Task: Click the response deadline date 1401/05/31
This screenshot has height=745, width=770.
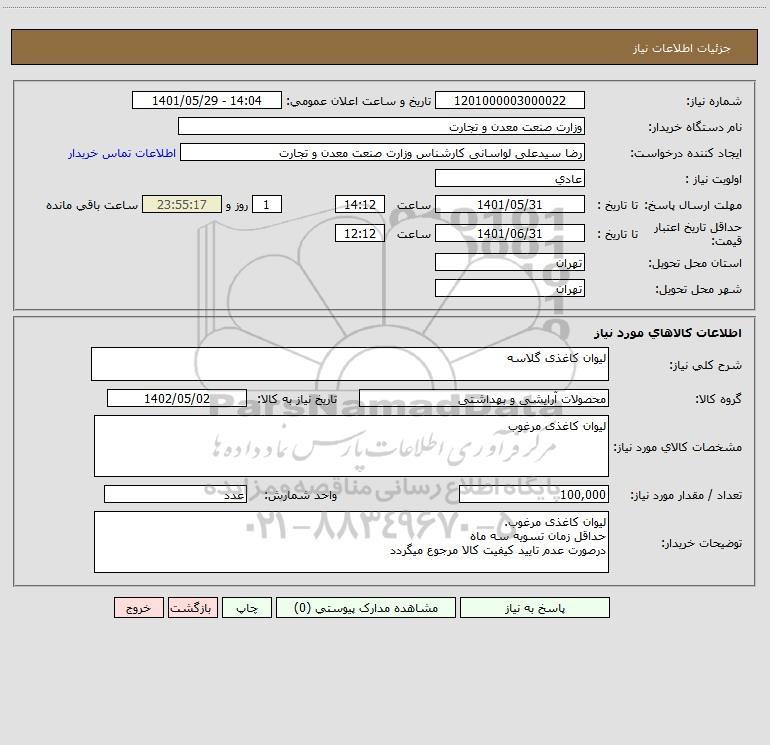Action: pos(510,204)
